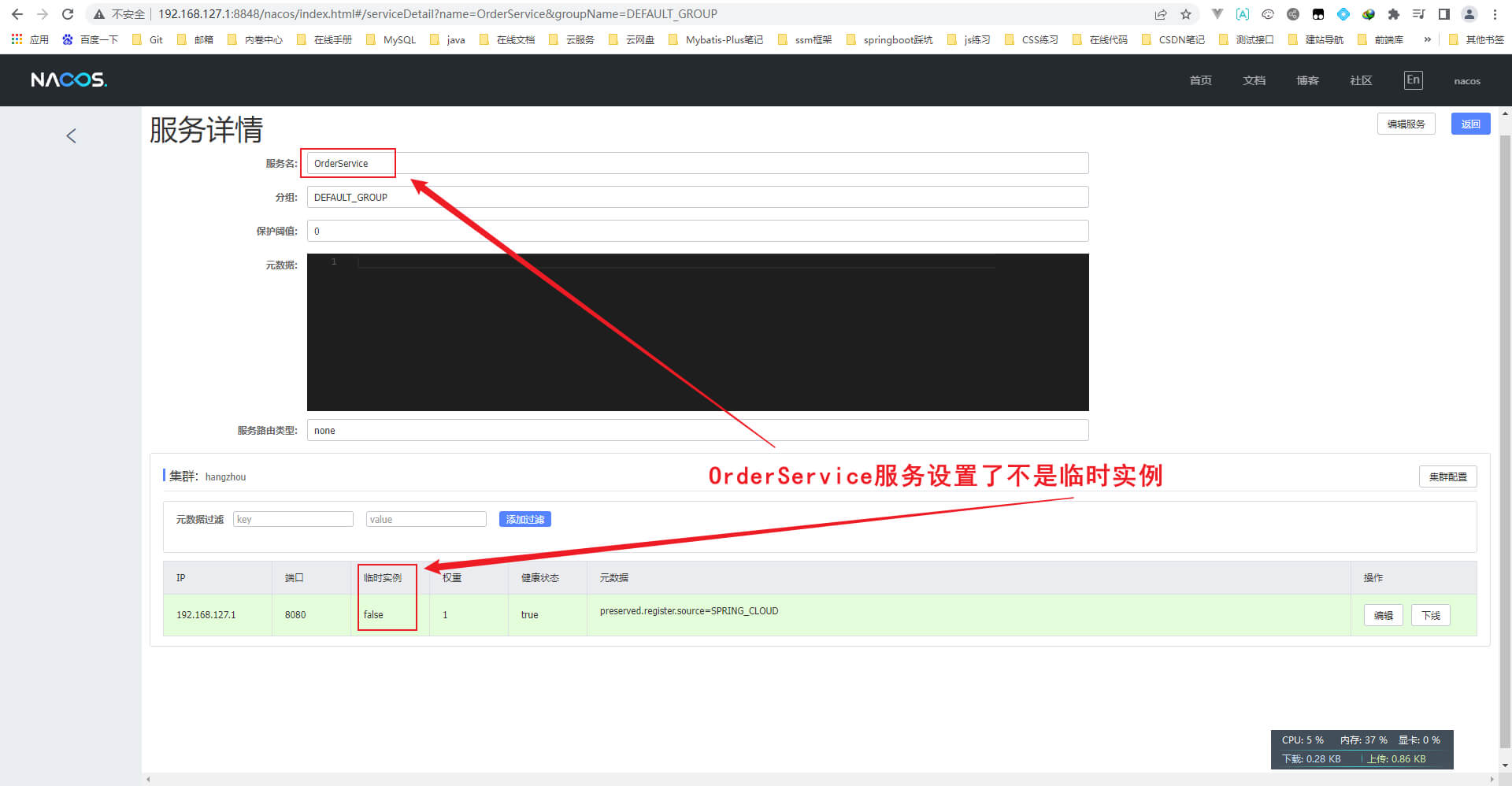Click the share page icon in address bar
The image size is (1512, 786).
[x=1161, y=14]
